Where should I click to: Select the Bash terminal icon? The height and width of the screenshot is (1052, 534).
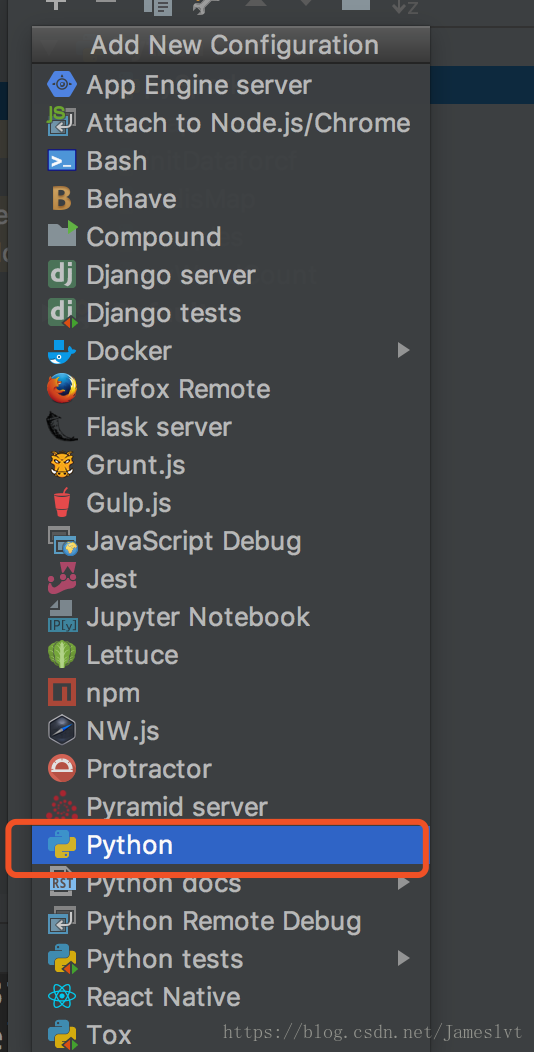[x=62, y=161]
